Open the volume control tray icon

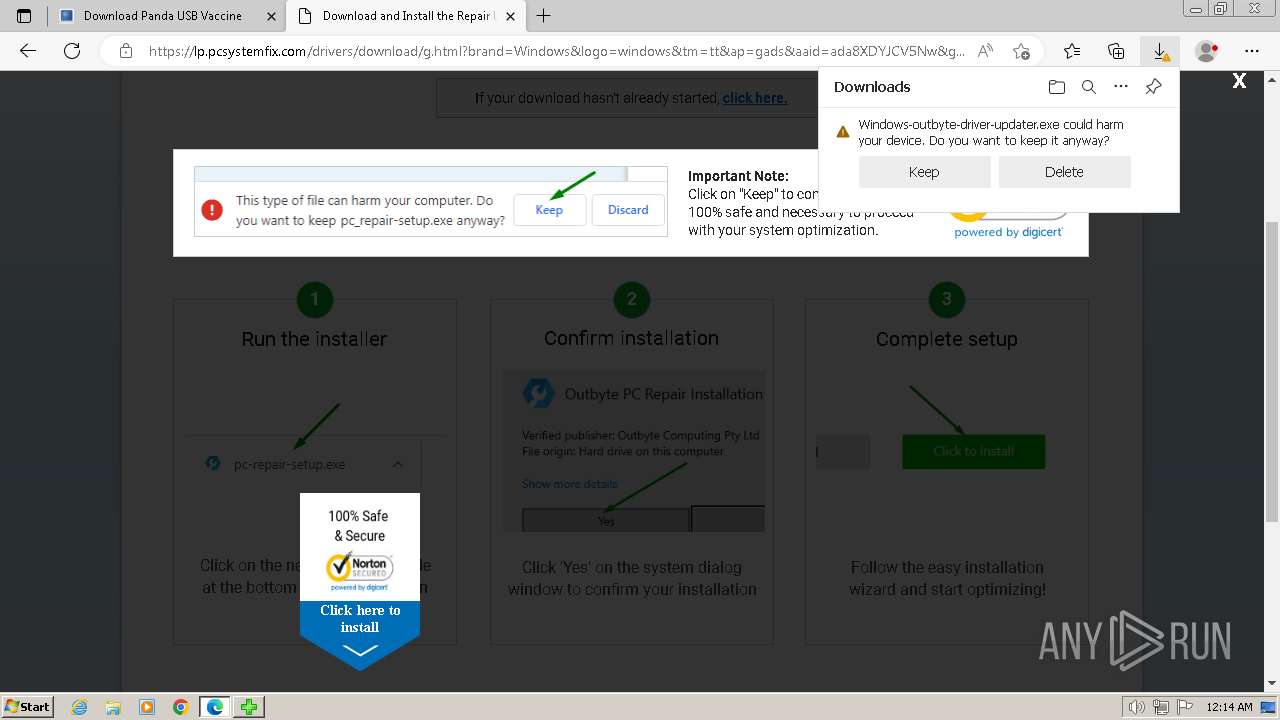point(1137,707)
